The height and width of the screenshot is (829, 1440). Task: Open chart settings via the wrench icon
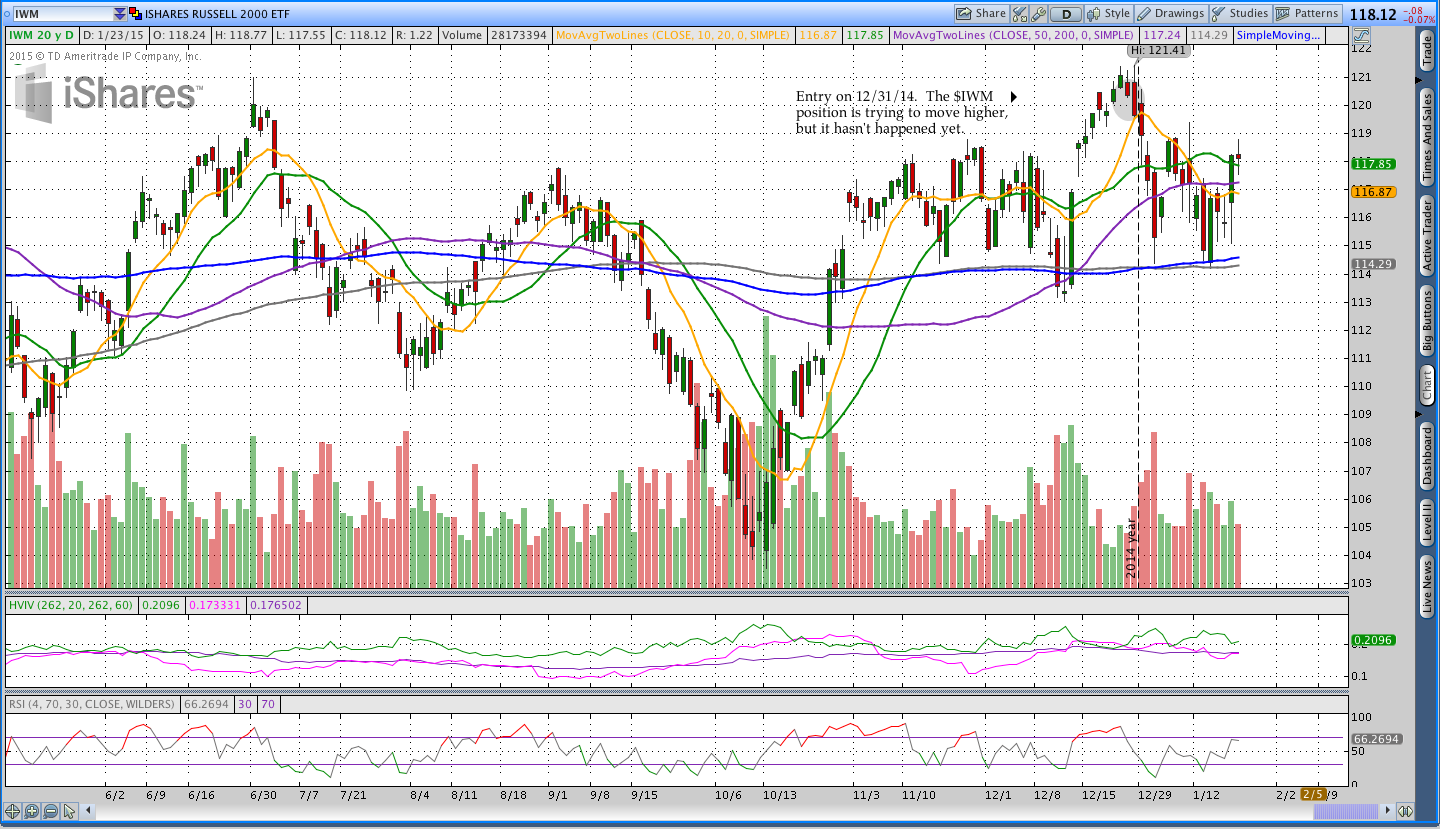tap(1038, 14)
